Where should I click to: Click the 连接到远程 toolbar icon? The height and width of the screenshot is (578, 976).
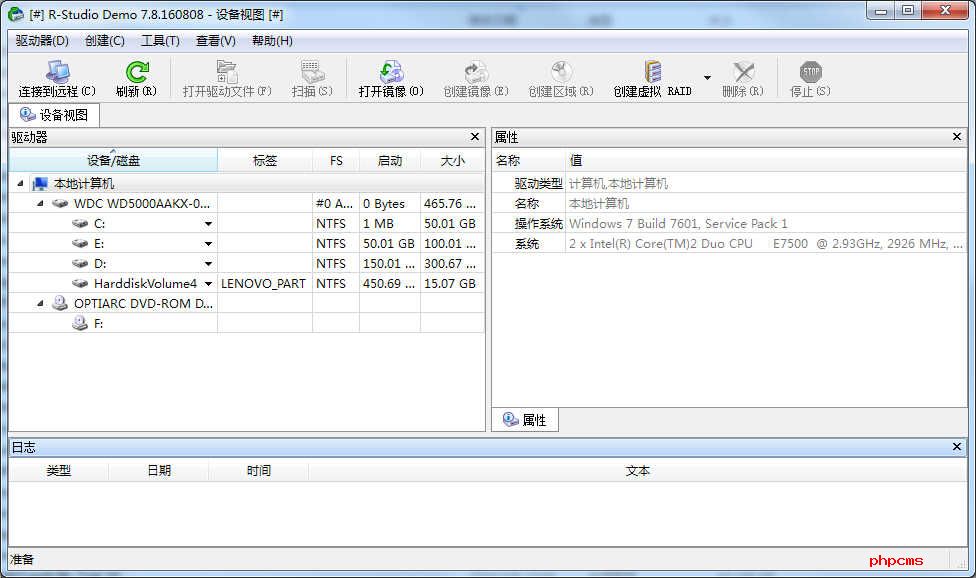[x=57, y=72]
